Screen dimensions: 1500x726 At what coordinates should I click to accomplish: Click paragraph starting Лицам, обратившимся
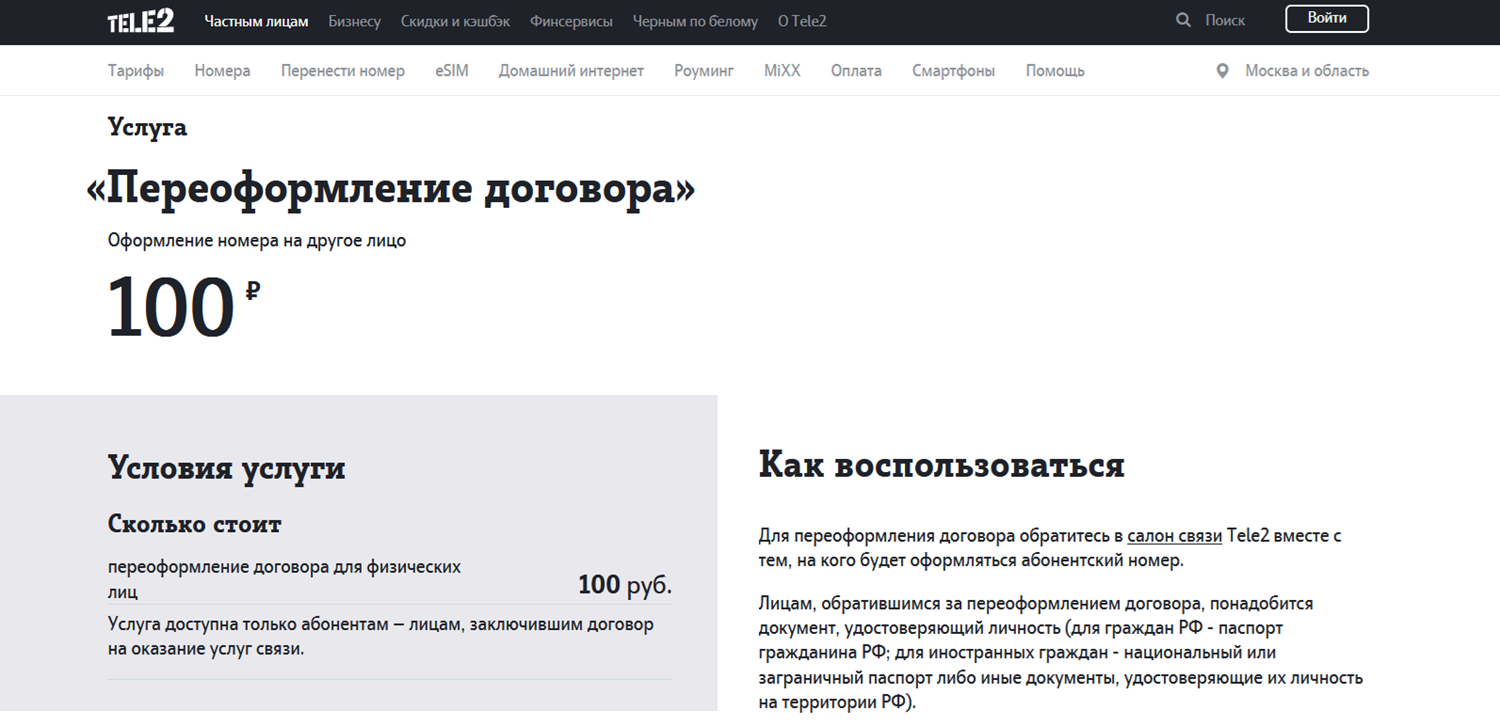tap(1061, 653)
